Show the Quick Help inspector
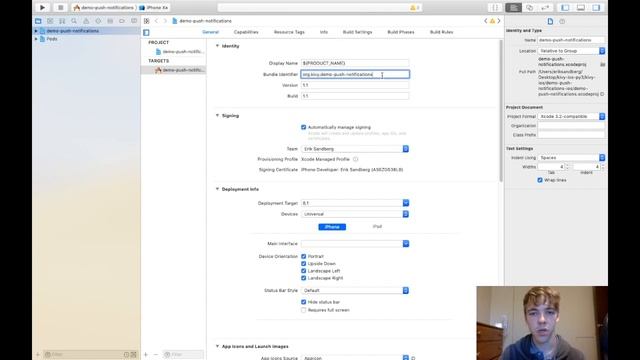640x360 pixels. click(x=562, y=21)
